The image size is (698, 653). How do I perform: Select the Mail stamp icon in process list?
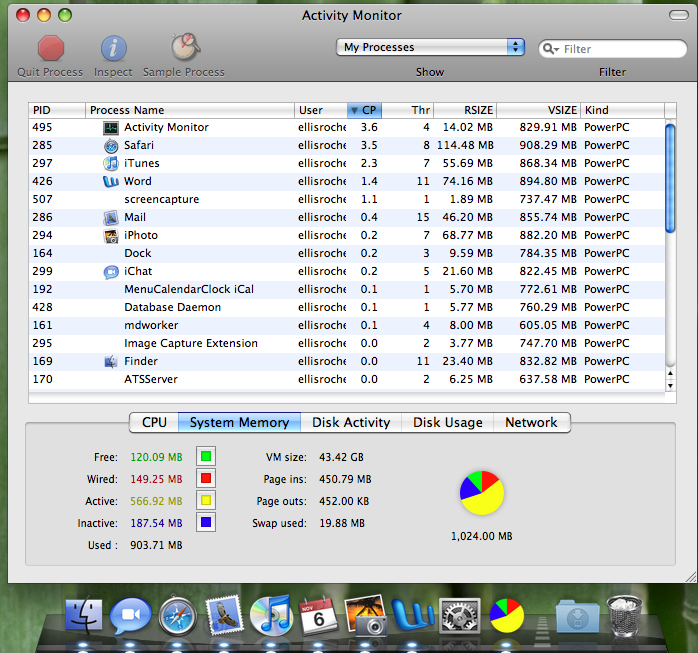click(111, 218)
